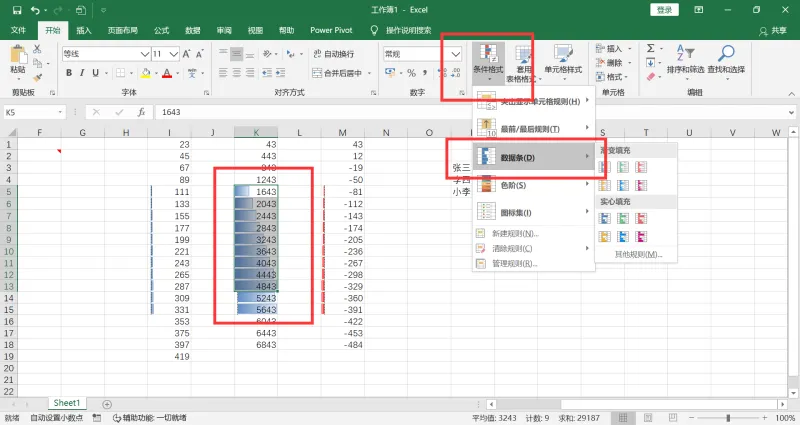Click the Clear eraser icon

coord(651,77)
